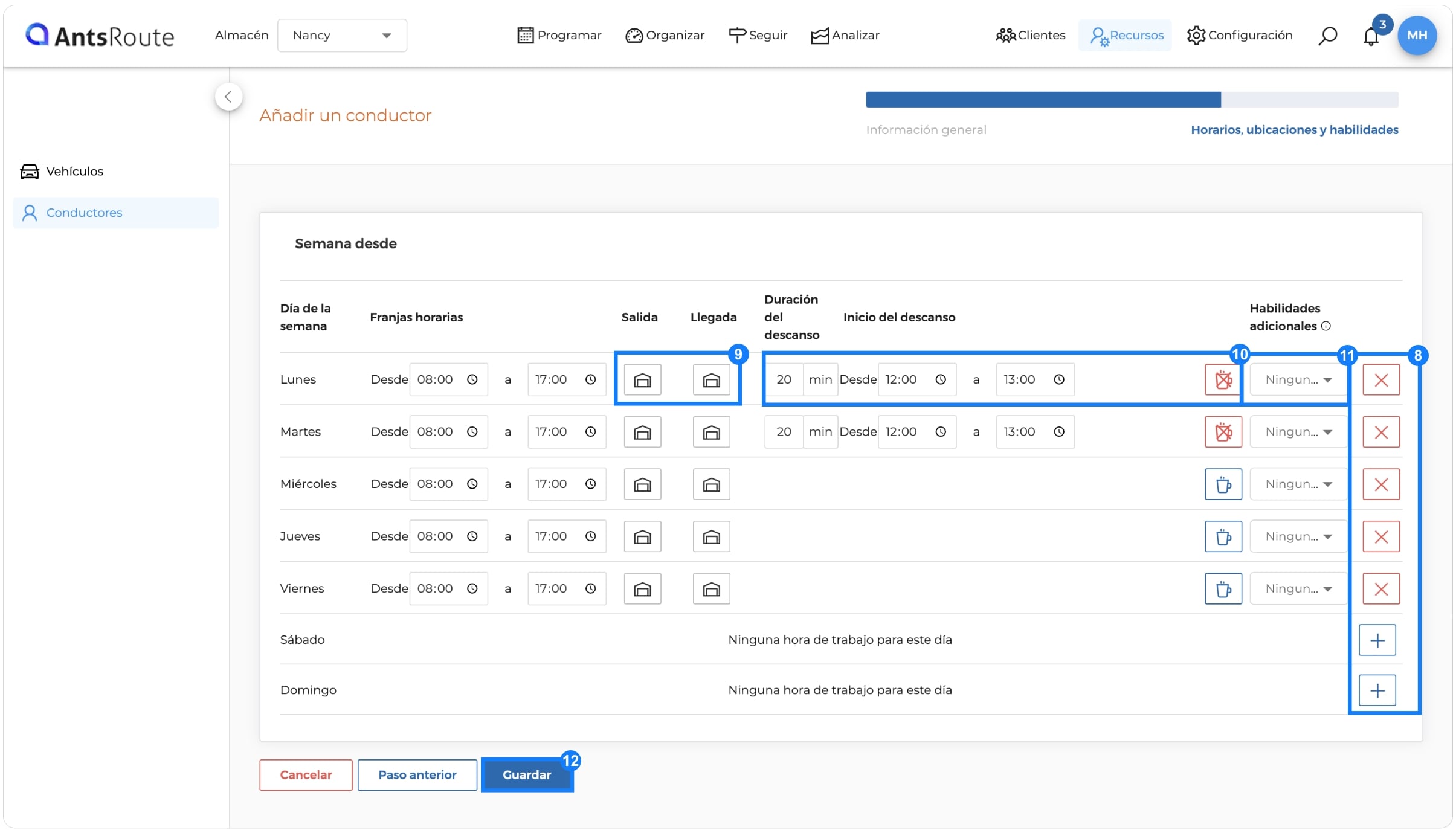Delete the Lunes working hours row
Viewport: 1456px width, 833px height.
pos(1381,380)
